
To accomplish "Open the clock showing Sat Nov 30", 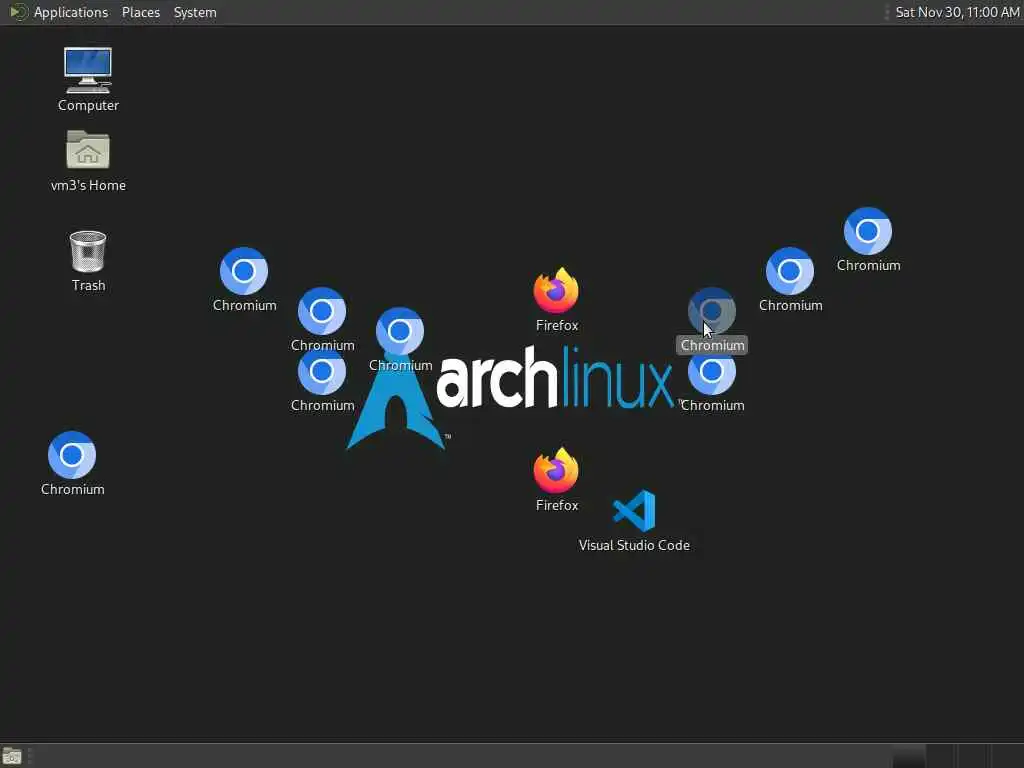I will [x=957, y=12].
